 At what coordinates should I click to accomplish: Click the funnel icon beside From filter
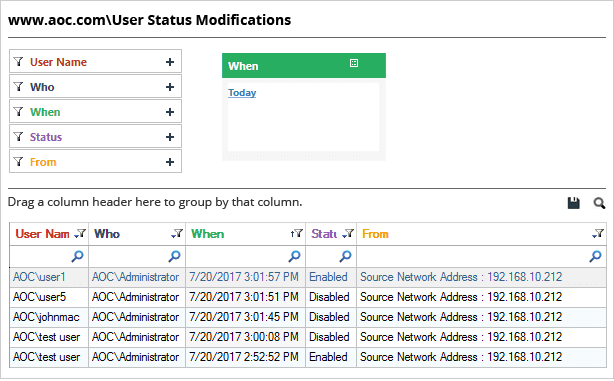18,162
